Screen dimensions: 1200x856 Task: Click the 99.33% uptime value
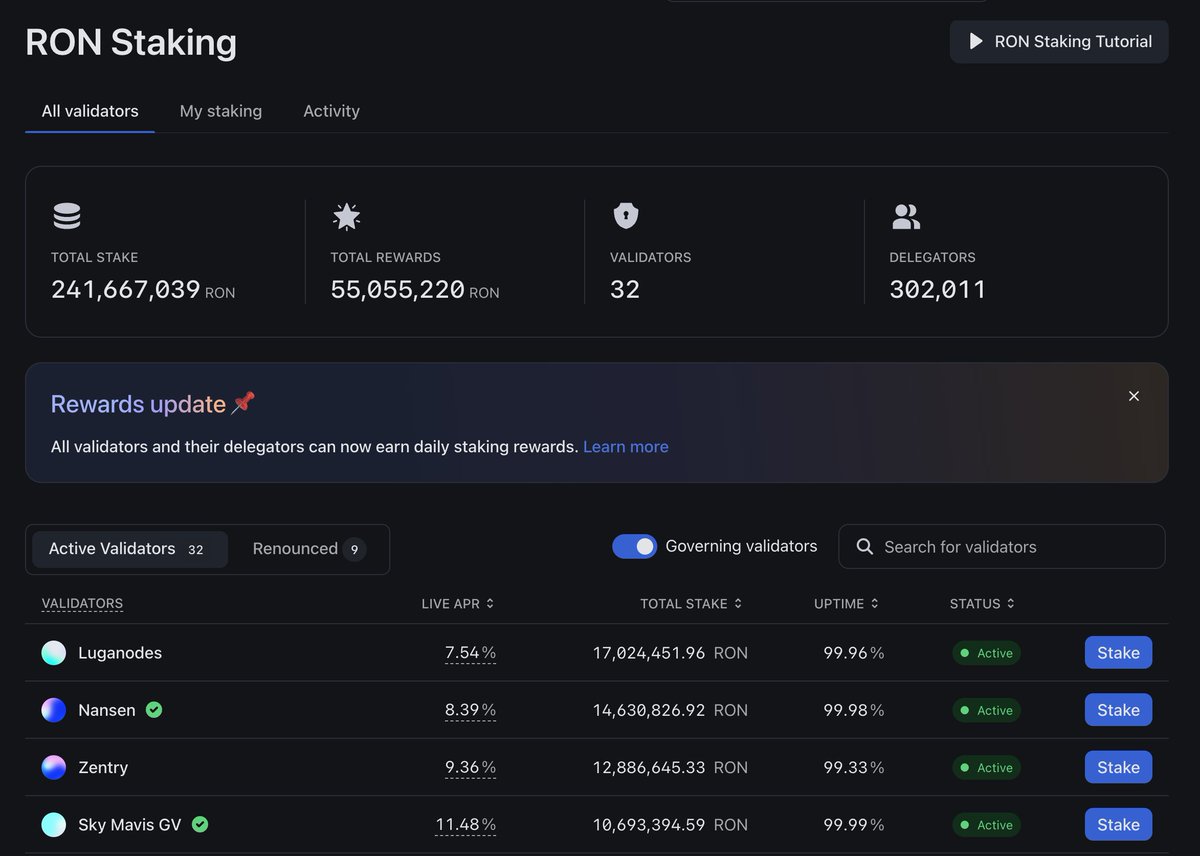[x=854, y=768]
